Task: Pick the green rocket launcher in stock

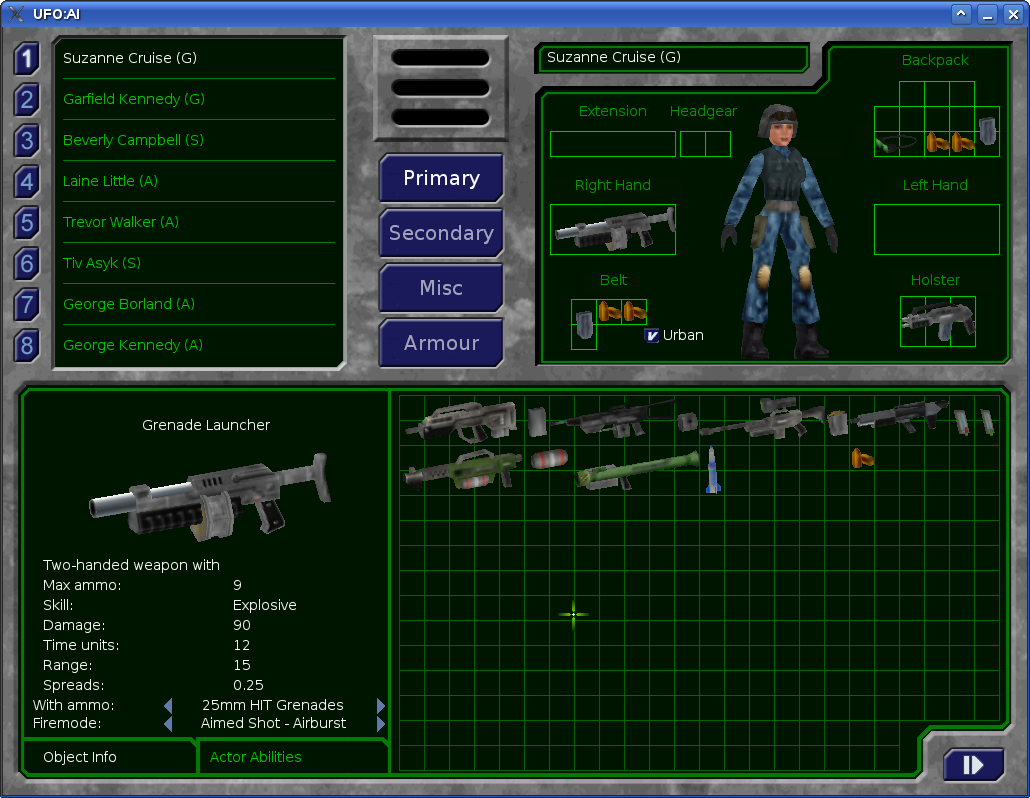Action: coord(637,470)
